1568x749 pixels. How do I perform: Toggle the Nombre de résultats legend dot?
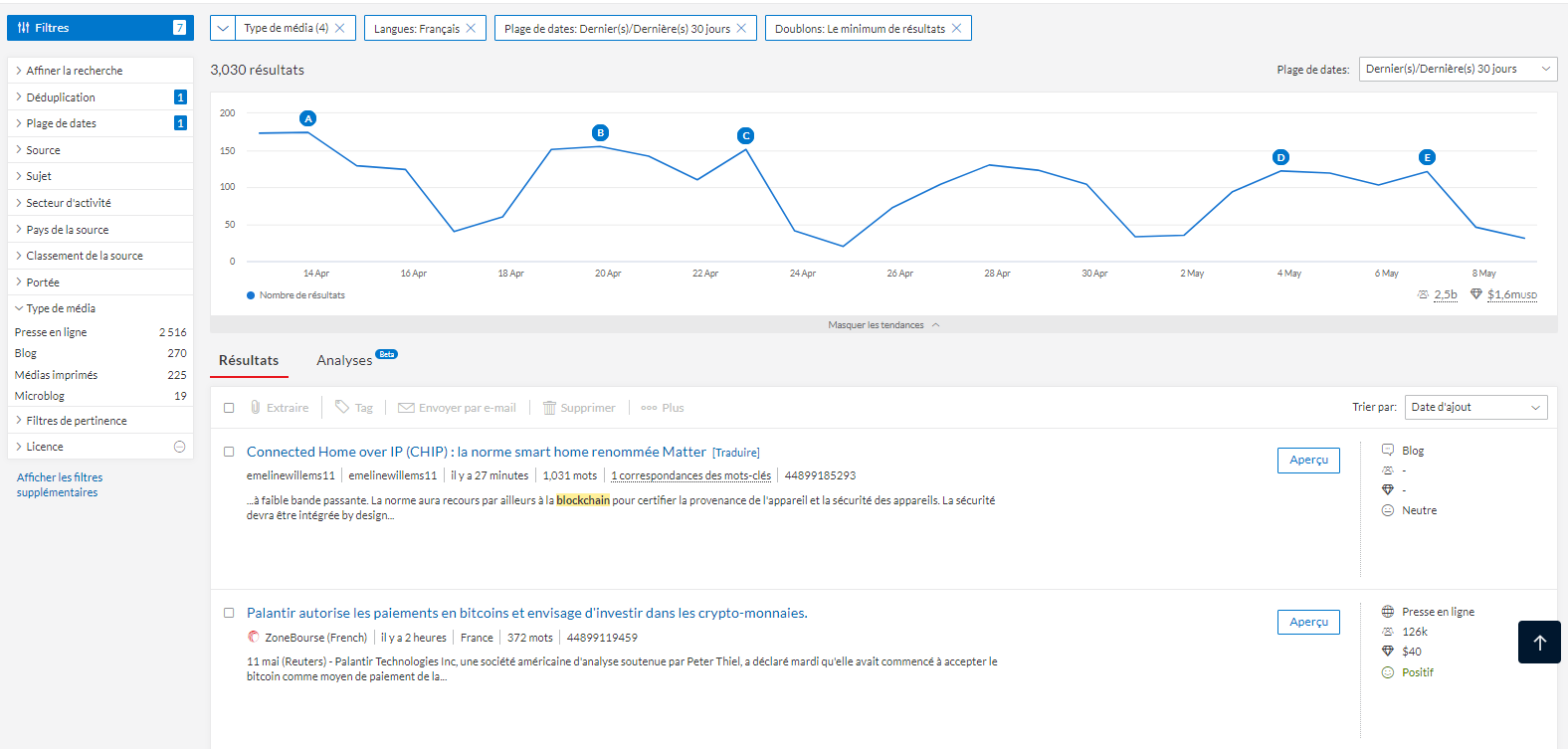click(x=251, y=295)
